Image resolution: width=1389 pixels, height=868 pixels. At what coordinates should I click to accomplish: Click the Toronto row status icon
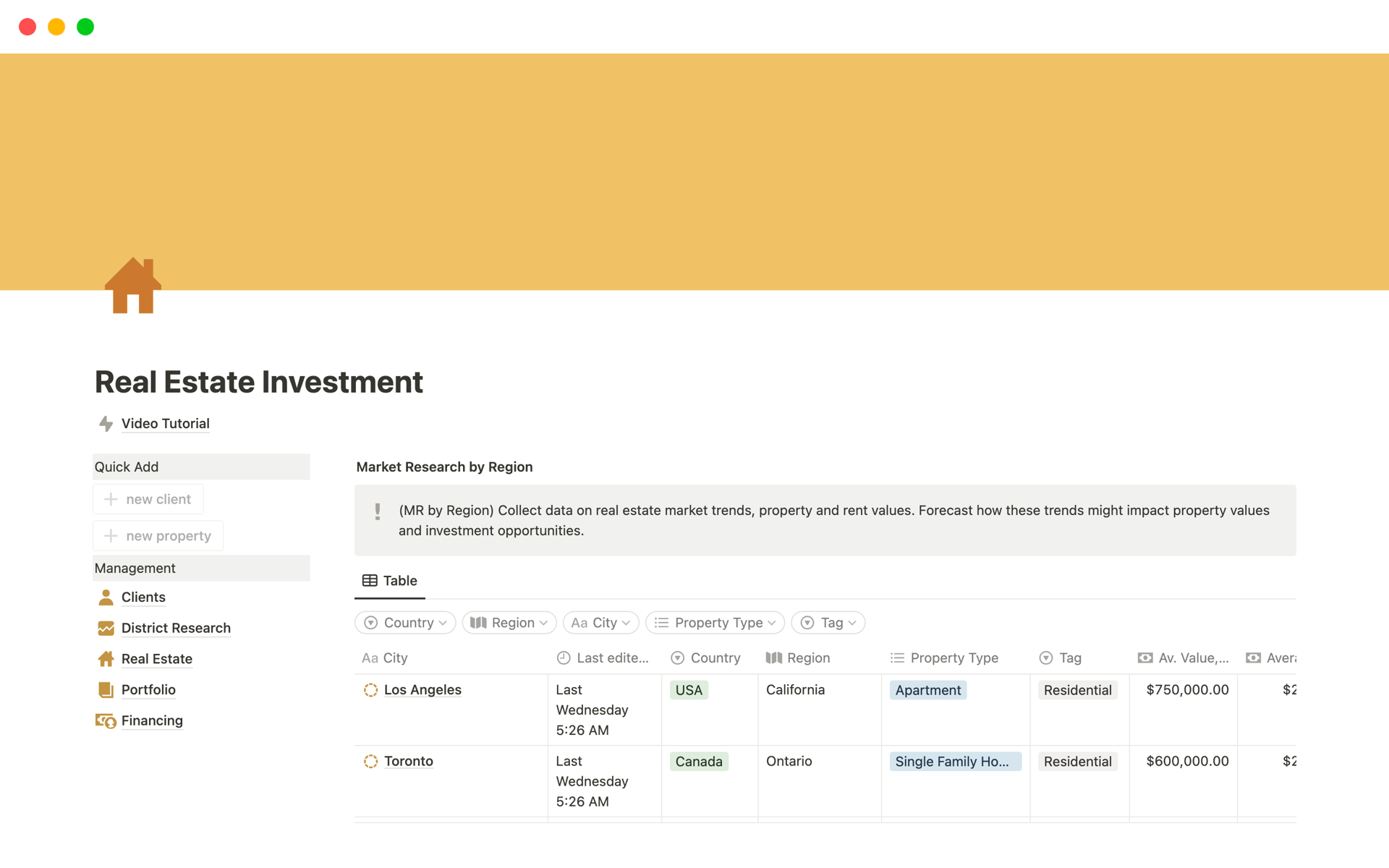(x=370, y=762)
